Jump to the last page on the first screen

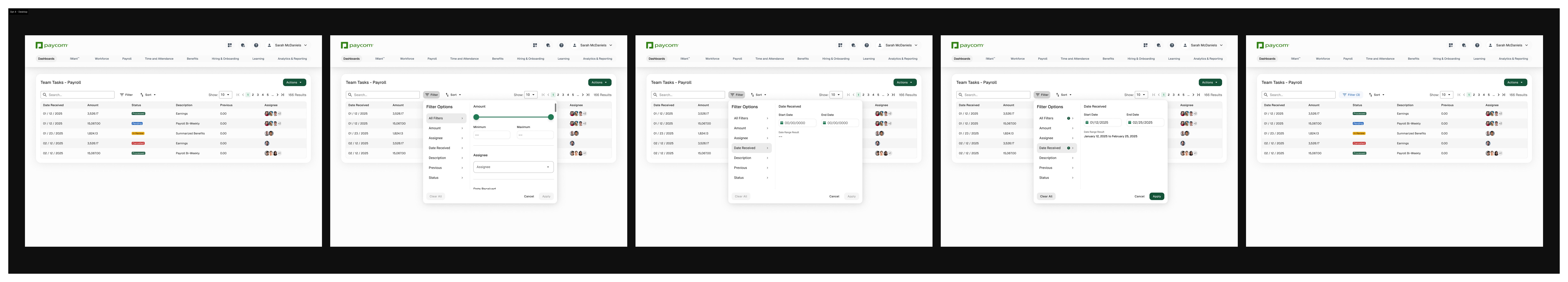282,95
